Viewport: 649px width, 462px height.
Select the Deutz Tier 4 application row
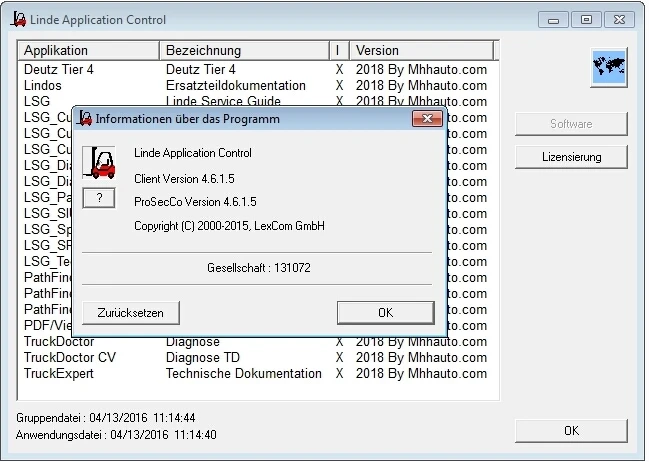point(258,69)
